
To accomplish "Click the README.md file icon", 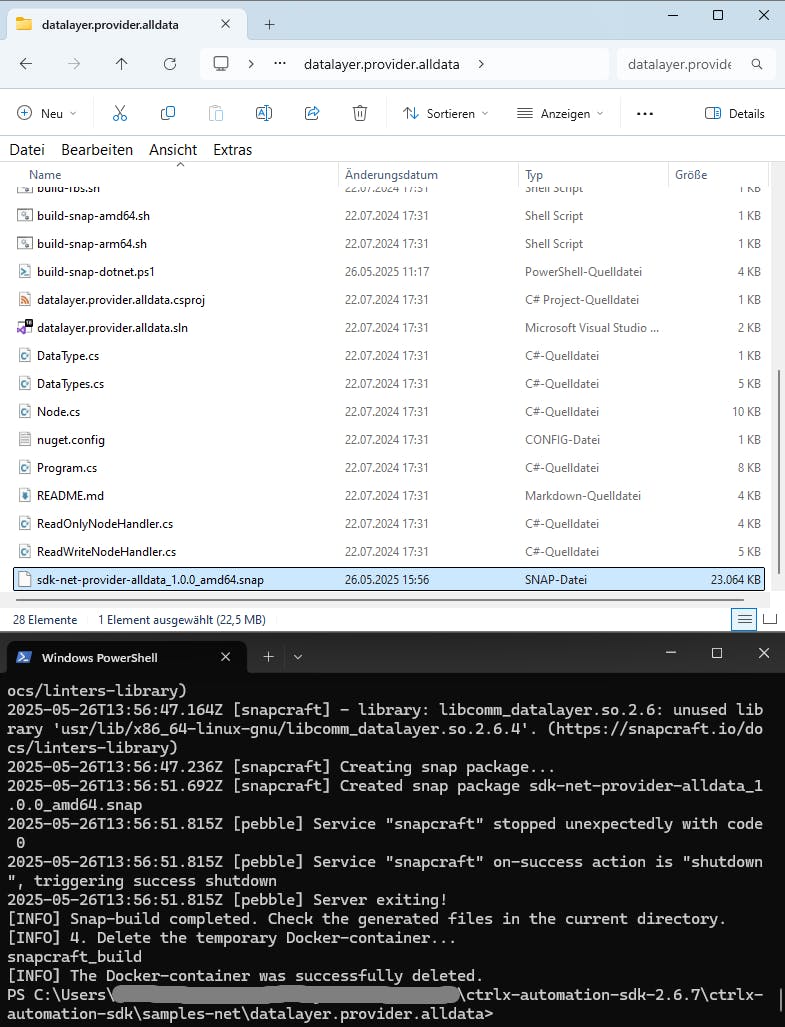I will tap(24, 495).
